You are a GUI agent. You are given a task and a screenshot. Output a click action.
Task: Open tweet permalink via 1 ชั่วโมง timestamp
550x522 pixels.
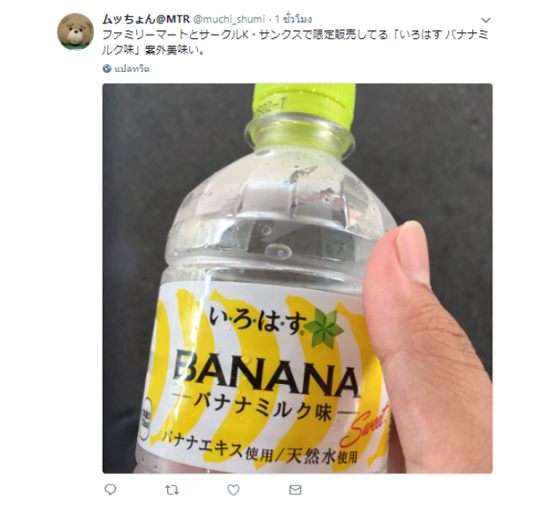click(293, 19)
